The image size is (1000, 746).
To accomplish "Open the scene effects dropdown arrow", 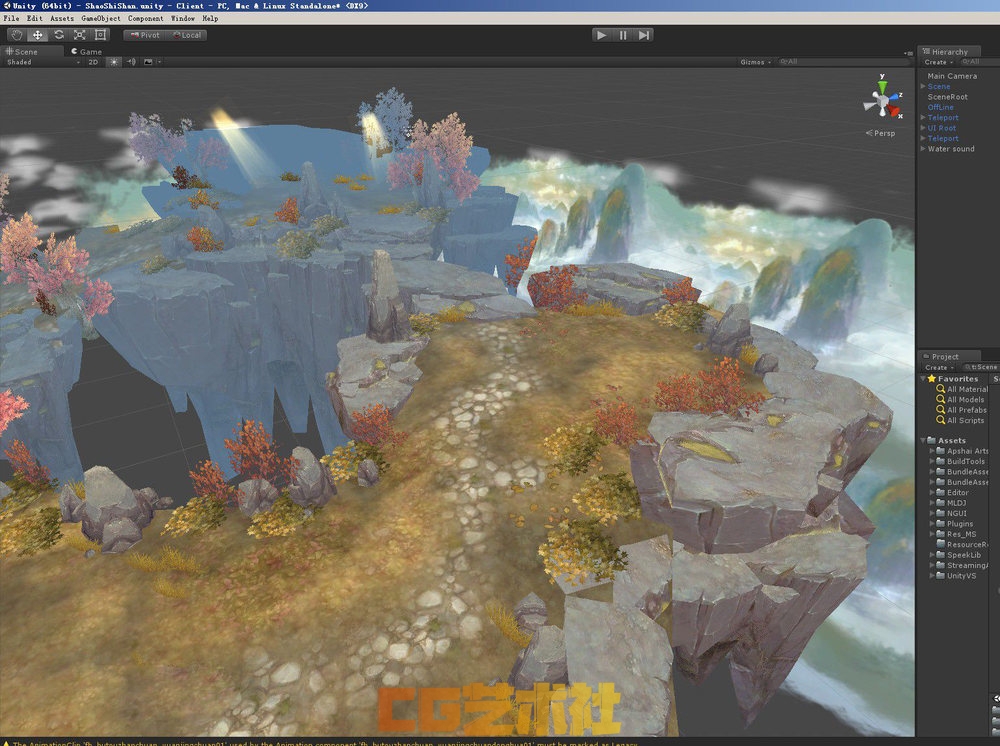I will [x=159, y=62].
